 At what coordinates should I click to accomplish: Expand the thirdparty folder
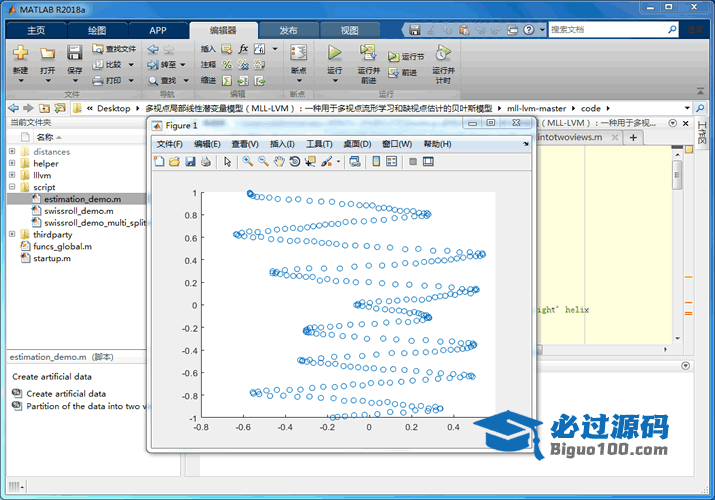[x=12, y=234]
